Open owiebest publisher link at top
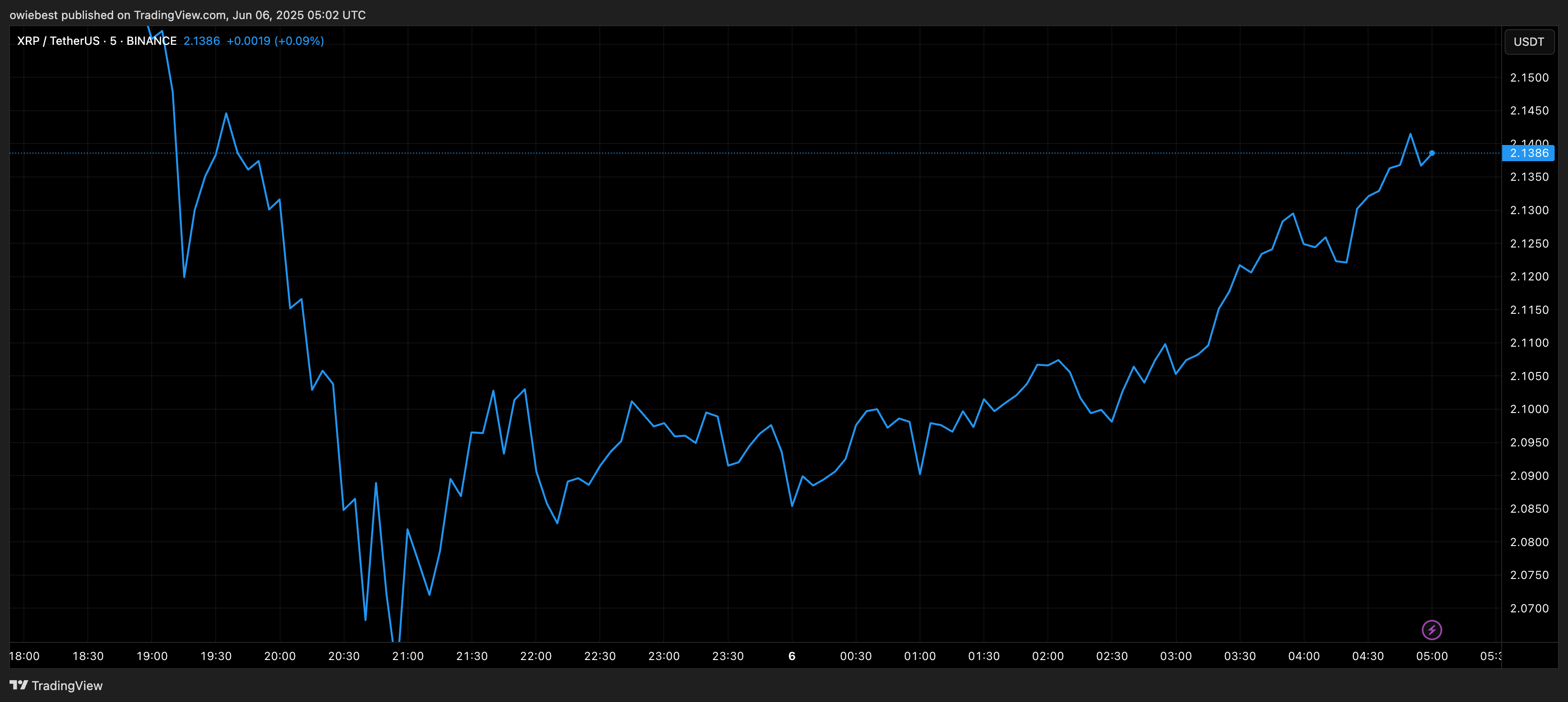The width and height of the screenshot is (1568, 702). click(35, 15)
